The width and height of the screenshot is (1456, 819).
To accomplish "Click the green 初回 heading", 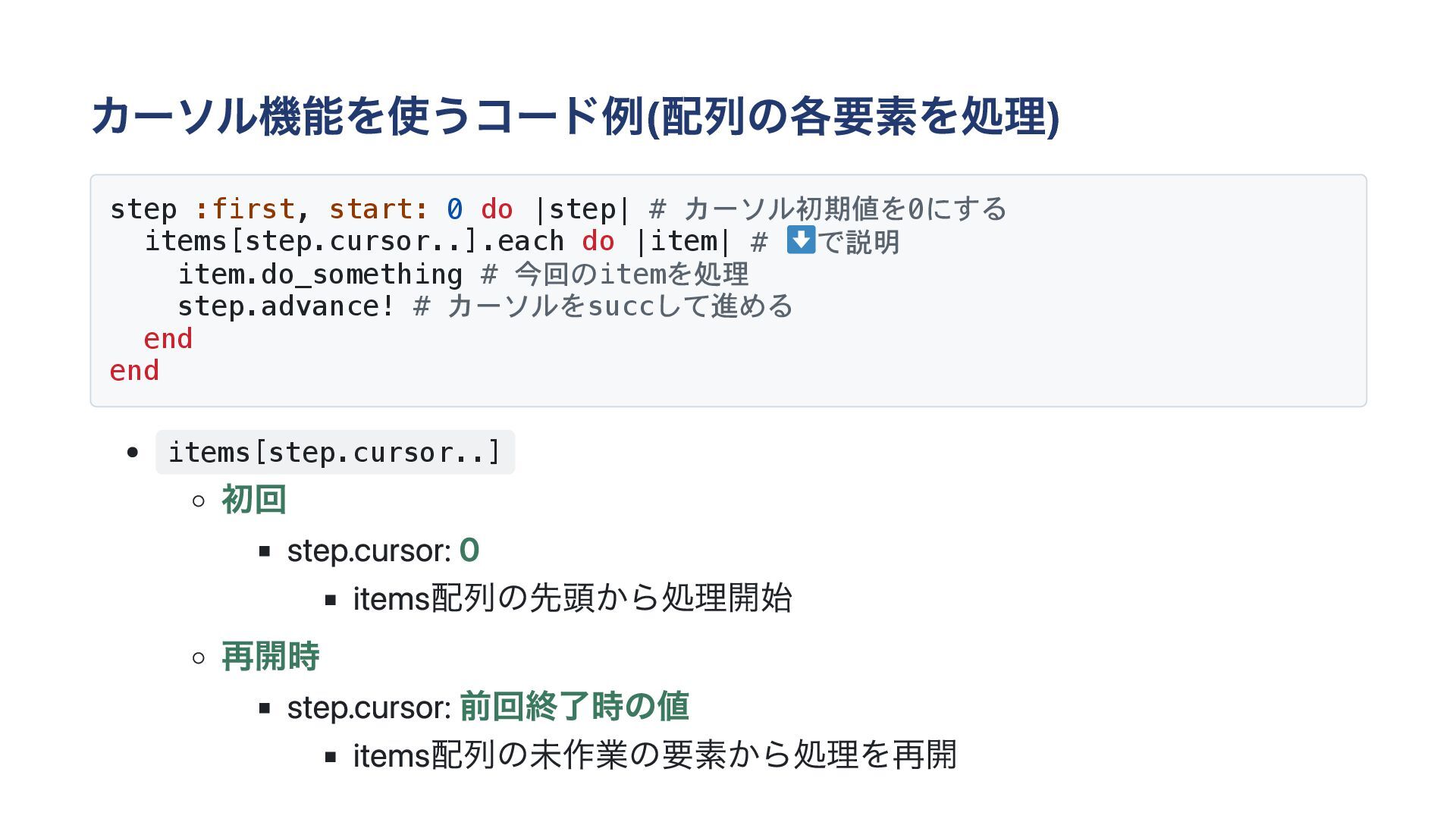I will [x=253, y=500].
